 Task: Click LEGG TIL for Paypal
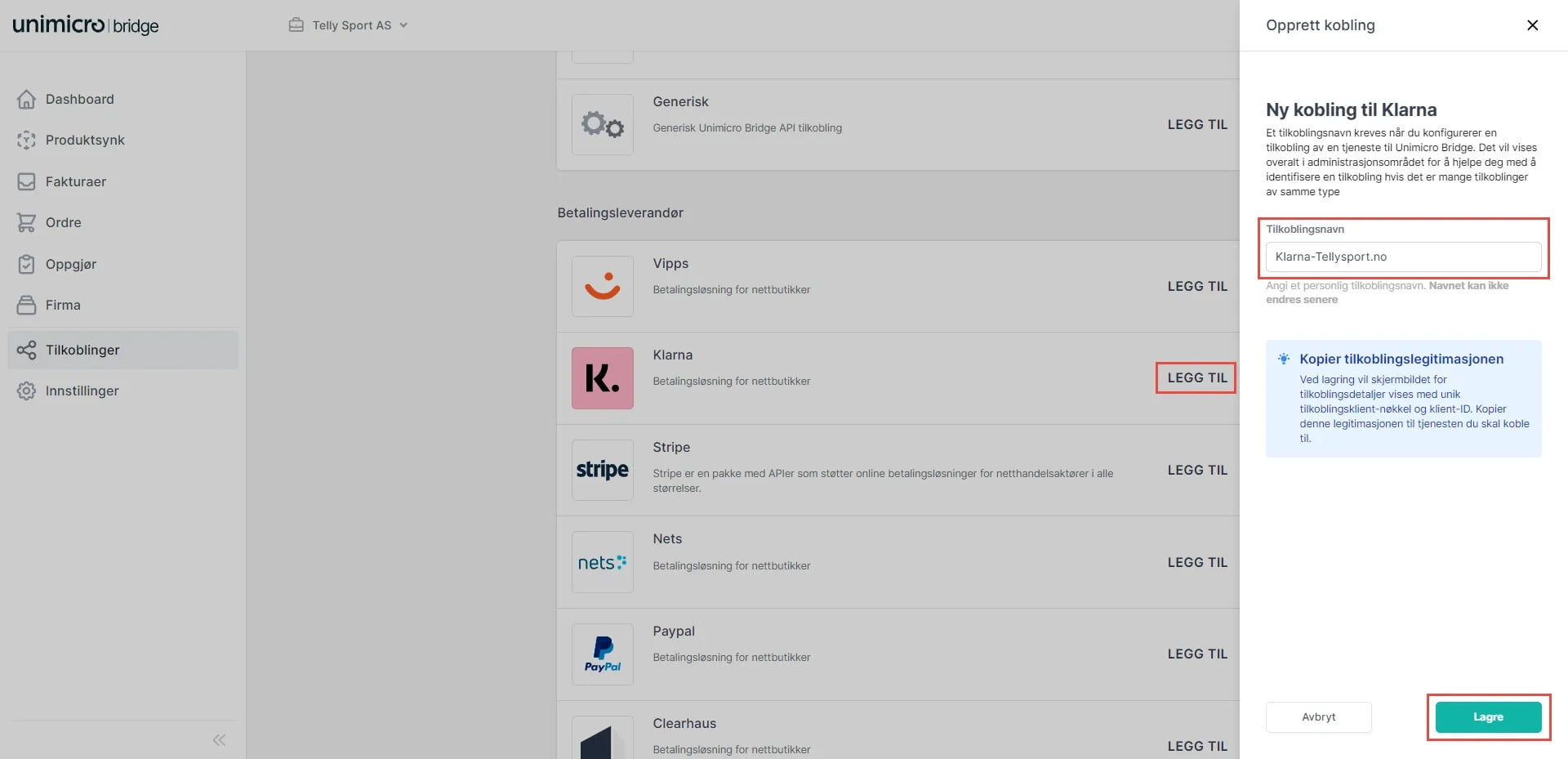[x=1197, y=654]
